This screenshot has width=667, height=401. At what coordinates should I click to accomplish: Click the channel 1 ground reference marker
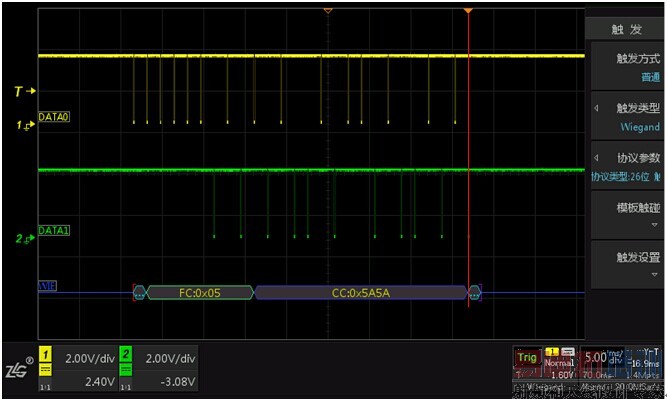(x=26, y=125)
